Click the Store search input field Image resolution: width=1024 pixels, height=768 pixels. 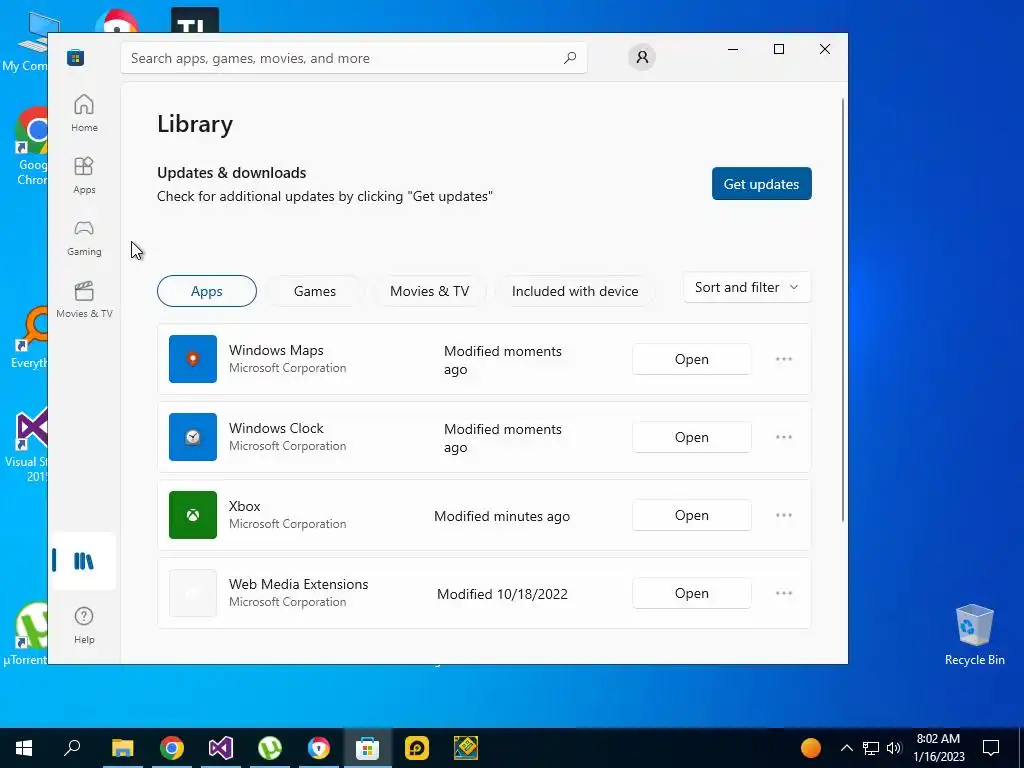(x=354, y=58)
